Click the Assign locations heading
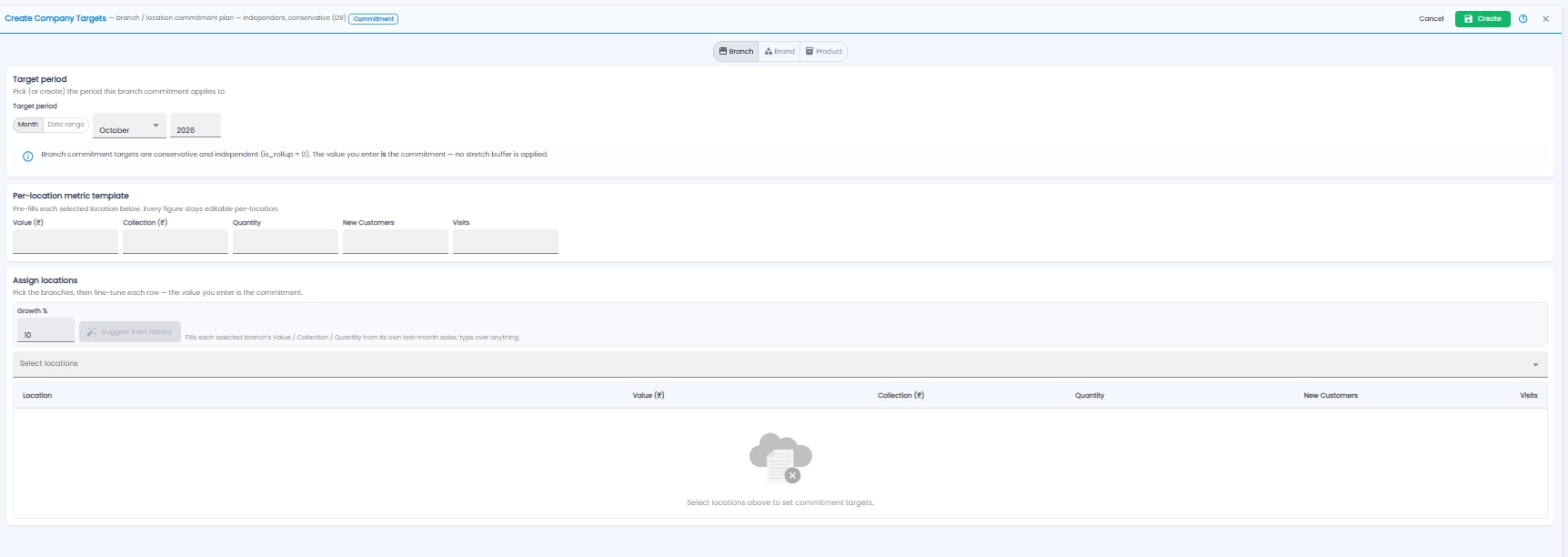This screenshot has width=1568, height=557. point(45,280)
